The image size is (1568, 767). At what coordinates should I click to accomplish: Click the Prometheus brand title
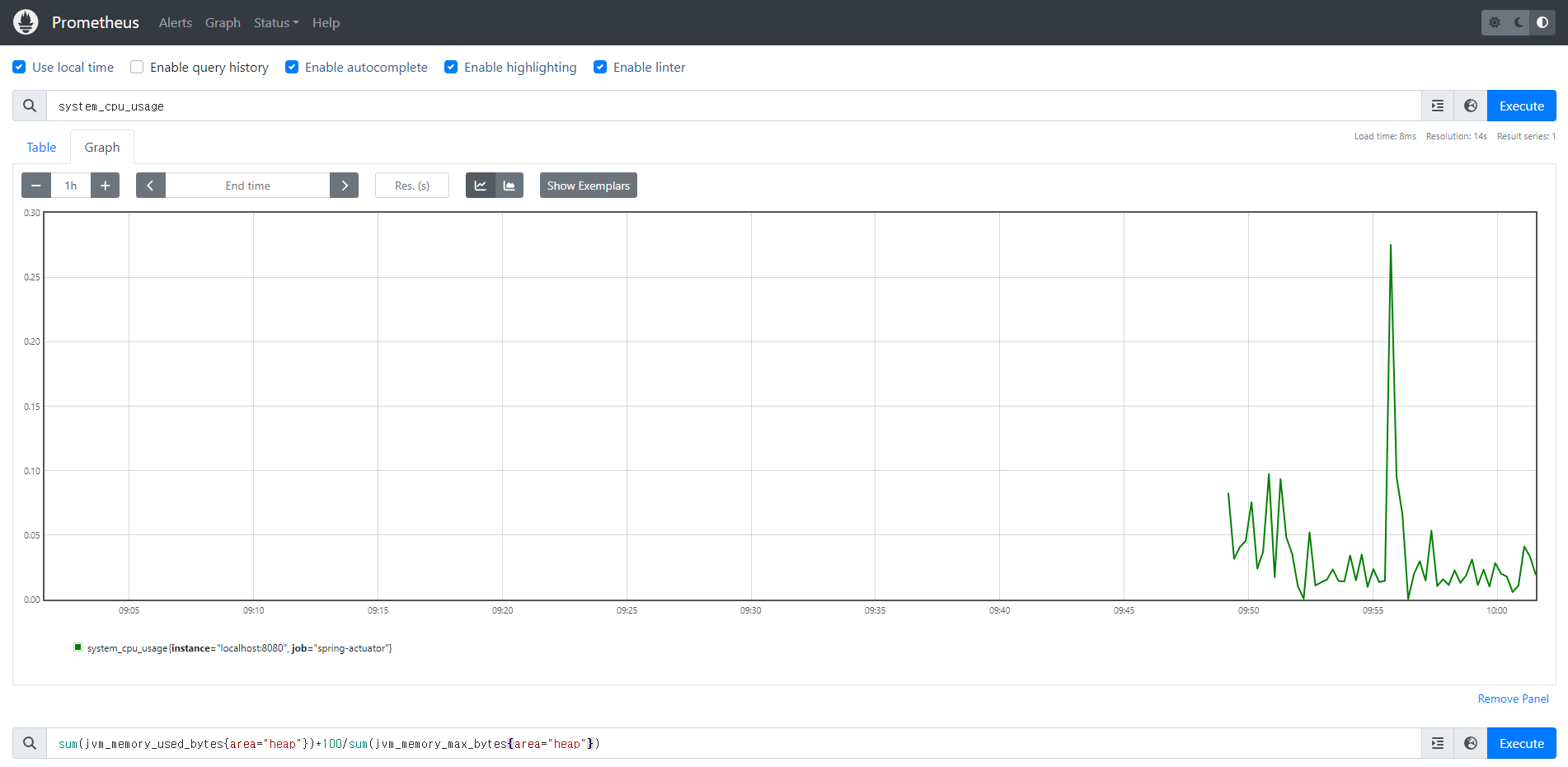[96, 22]
